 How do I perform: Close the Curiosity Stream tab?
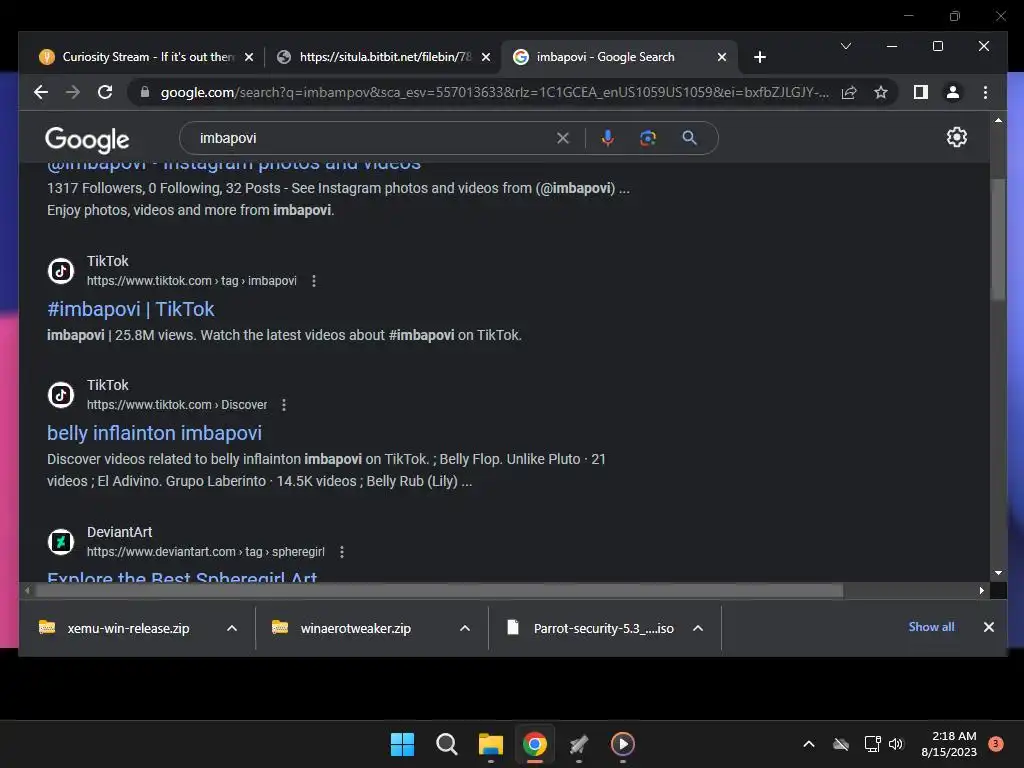tap(249, 57)
